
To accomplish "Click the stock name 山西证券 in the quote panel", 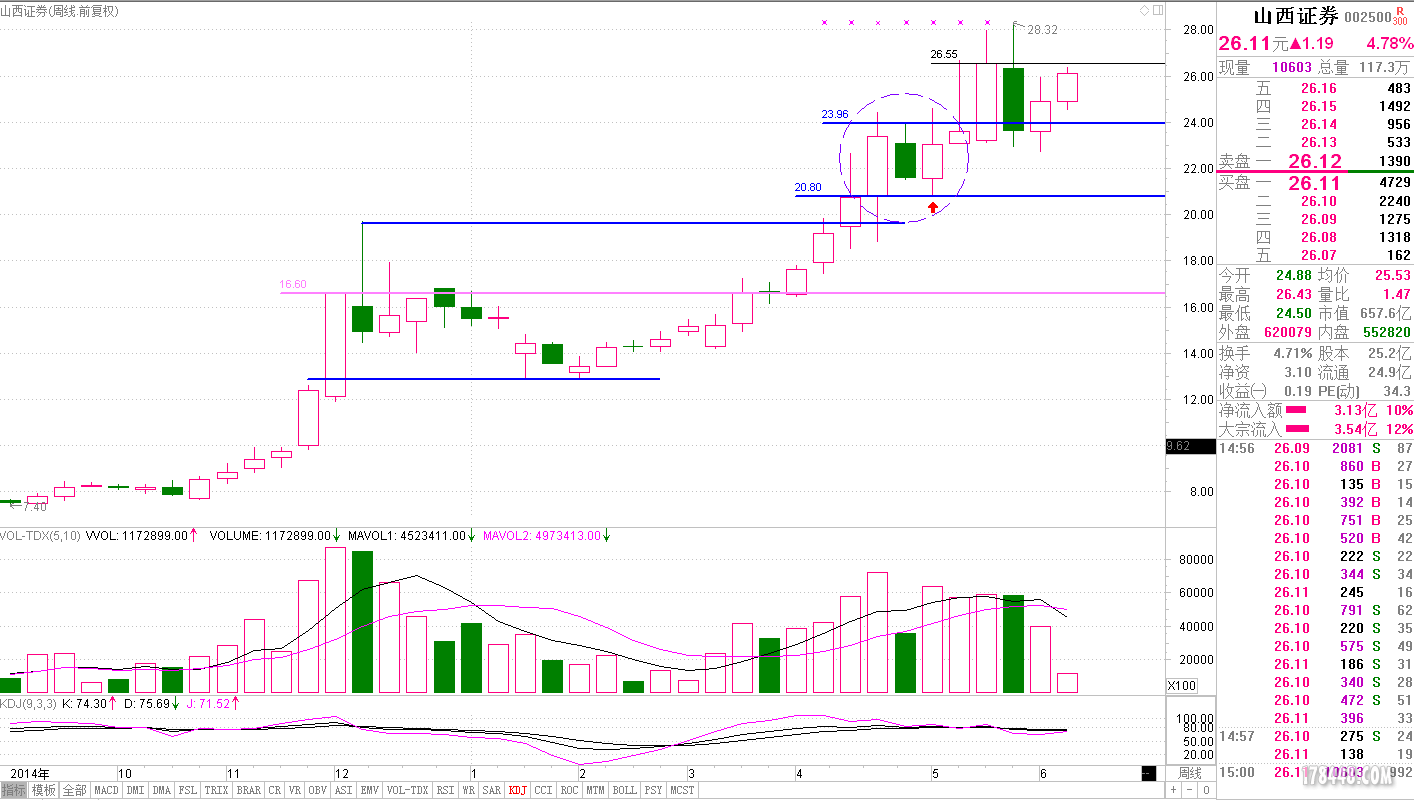I will [1296, 16].
